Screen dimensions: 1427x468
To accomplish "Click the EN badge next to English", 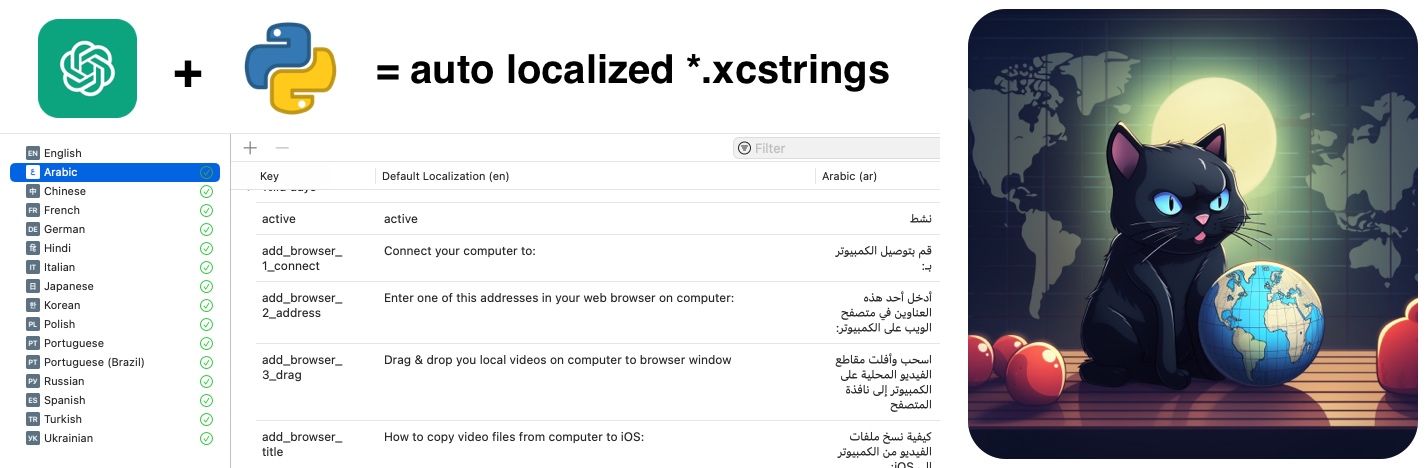I will coord(33,153).
